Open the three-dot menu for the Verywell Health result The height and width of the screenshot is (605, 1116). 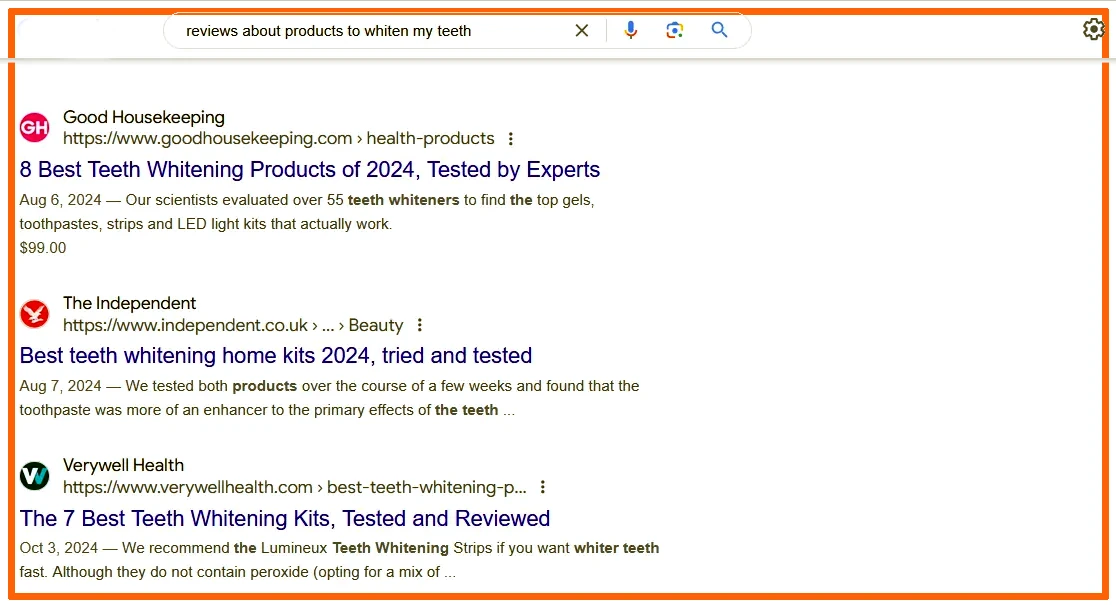click(543, 487)
